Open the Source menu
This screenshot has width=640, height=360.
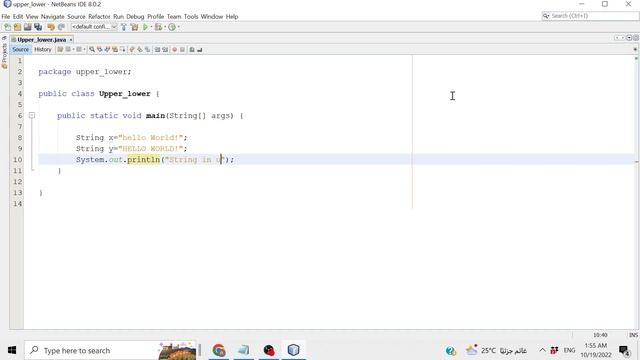click(76, 17)
